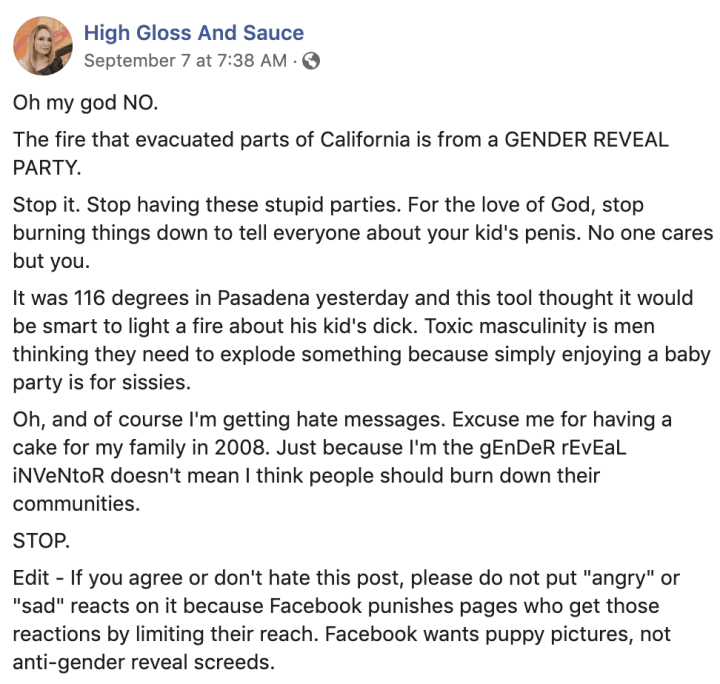This screenshot has height=684, width=720.
Task: Click the mixed-case 'iNVeNtoR' word
Action: coord(59,476)
